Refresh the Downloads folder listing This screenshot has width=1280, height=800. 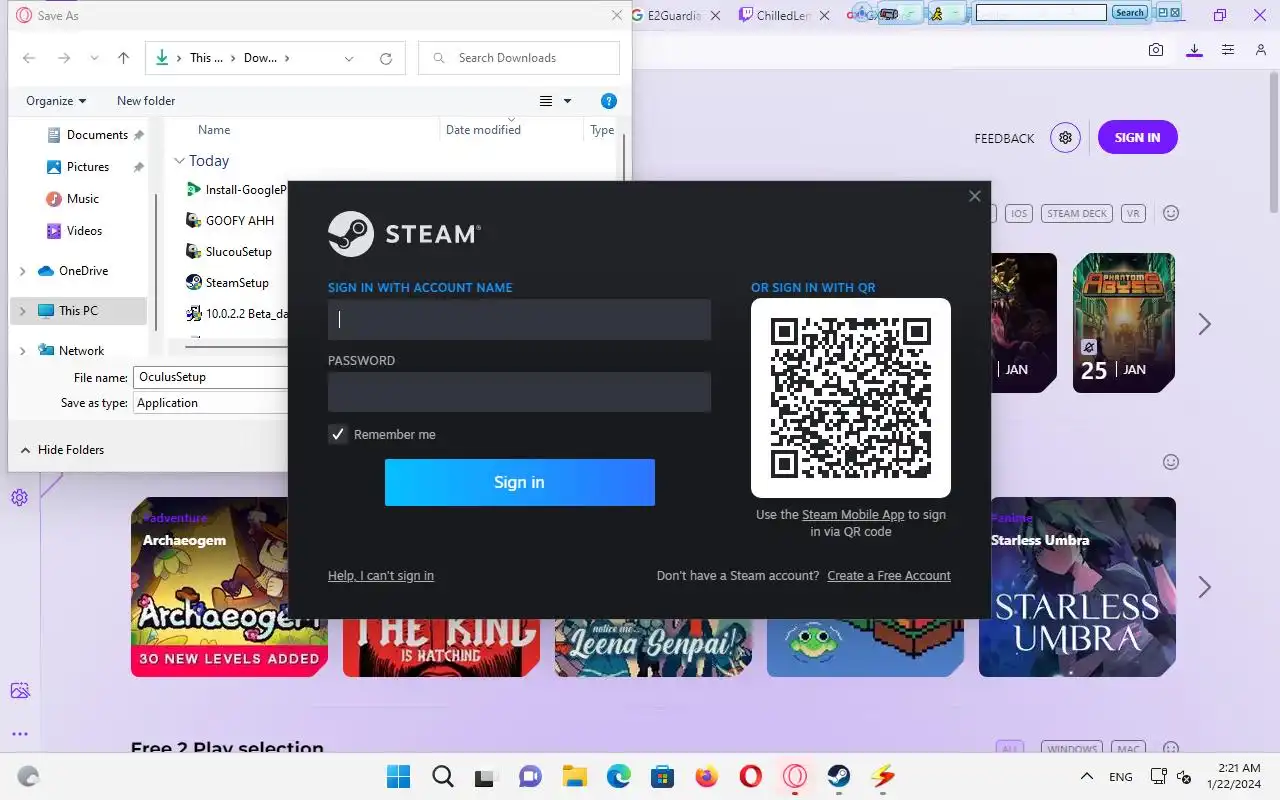click(x=385, y=58)
